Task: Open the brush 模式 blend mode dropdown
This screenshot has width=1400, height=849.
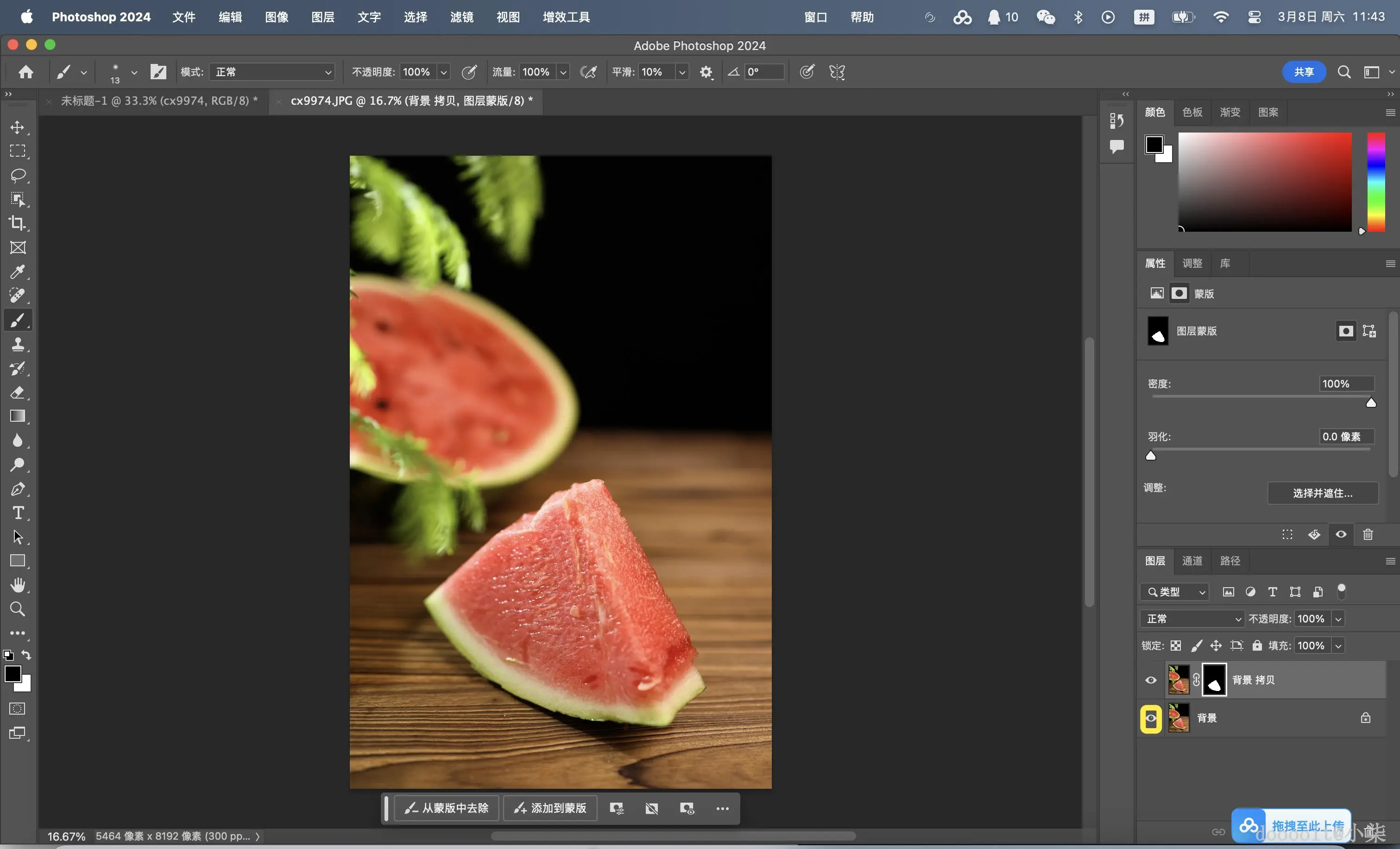Action: (271, 72)
